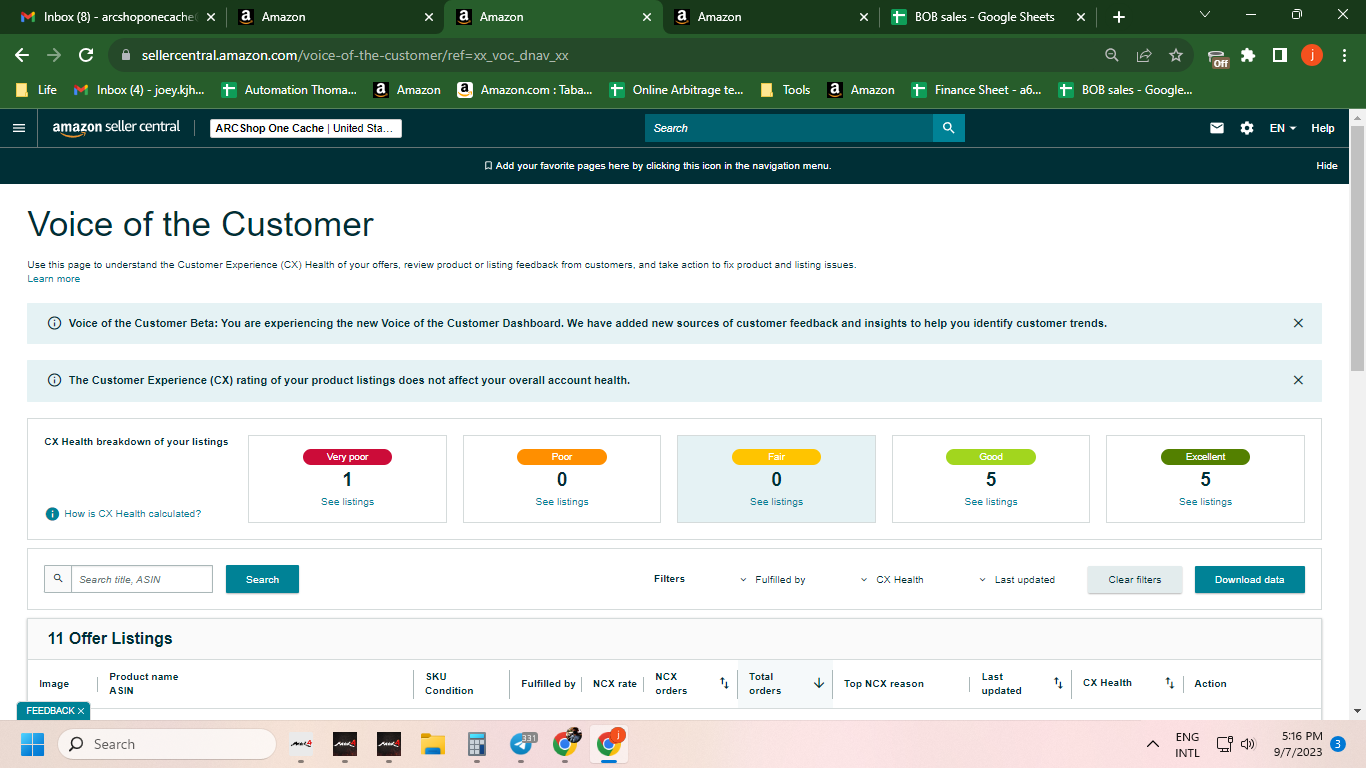
Task: Open the settings gear in Seller Central header
Action: click(x=1246, y=128)
